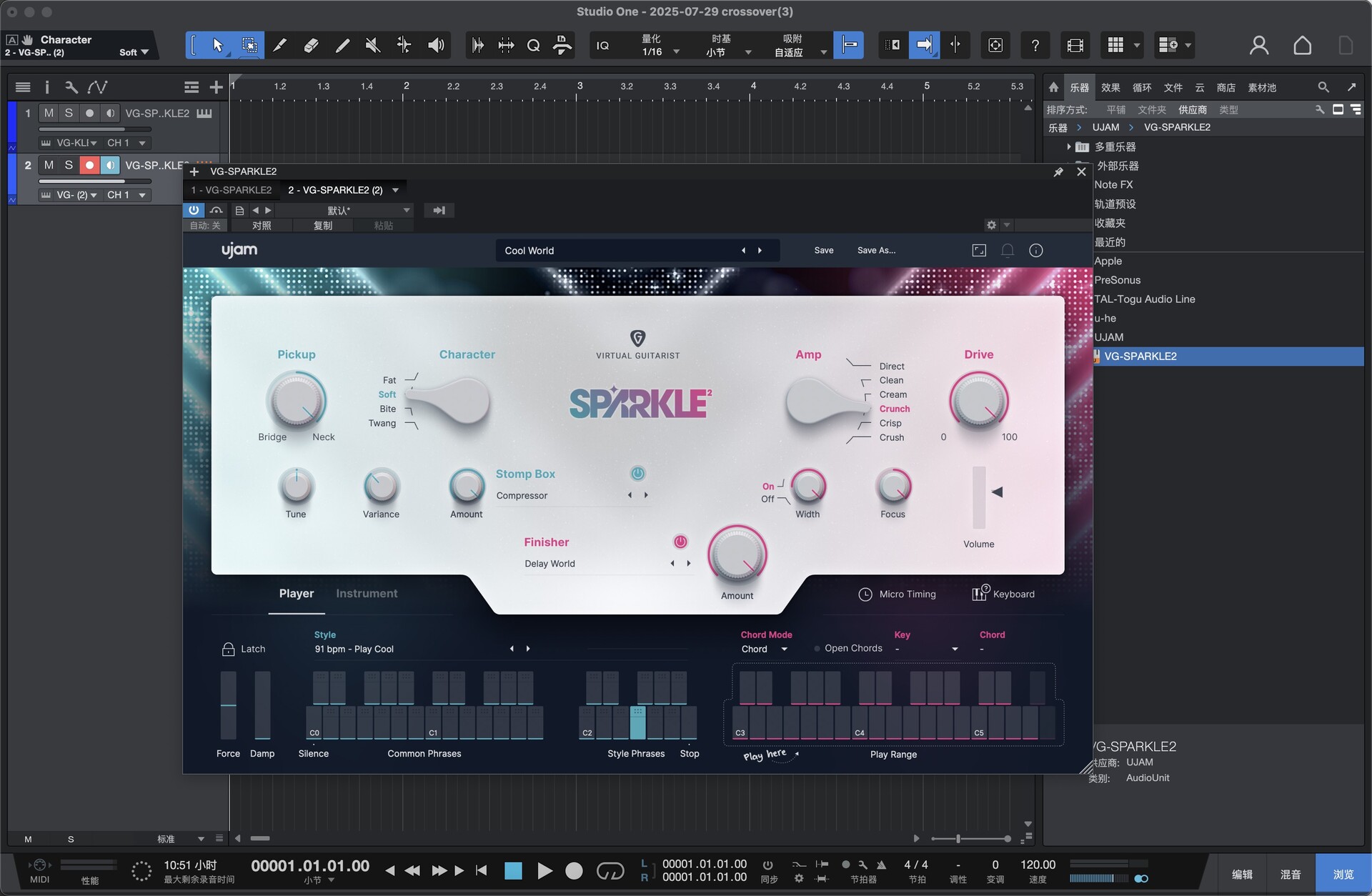The height and width of the screenshot is (896, 1372).
Task: Select the Arrow tool in the toolbar
Action: point(217,46)
